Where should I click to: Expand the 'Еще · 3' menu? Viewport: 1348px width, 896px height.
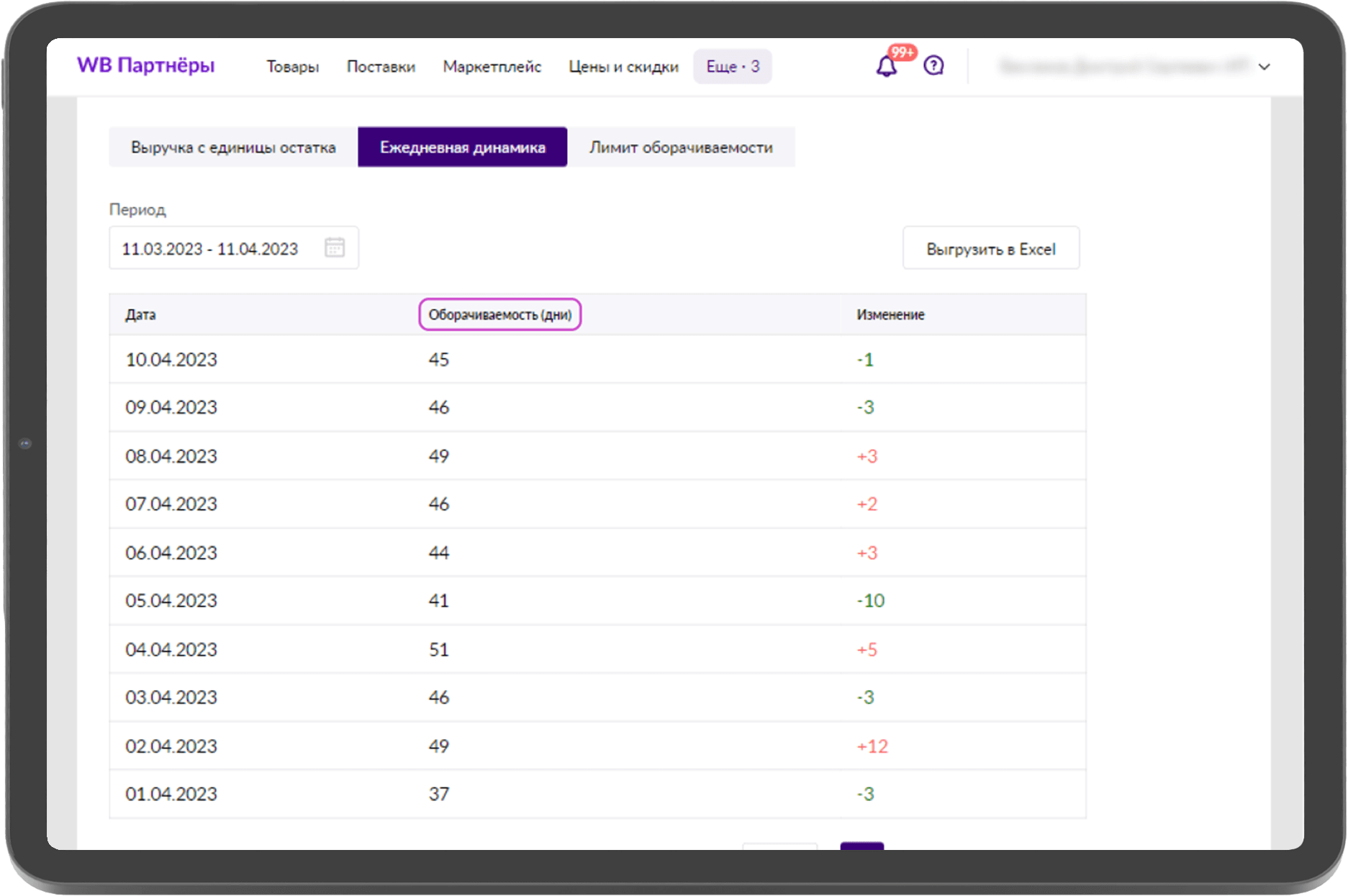732,66
